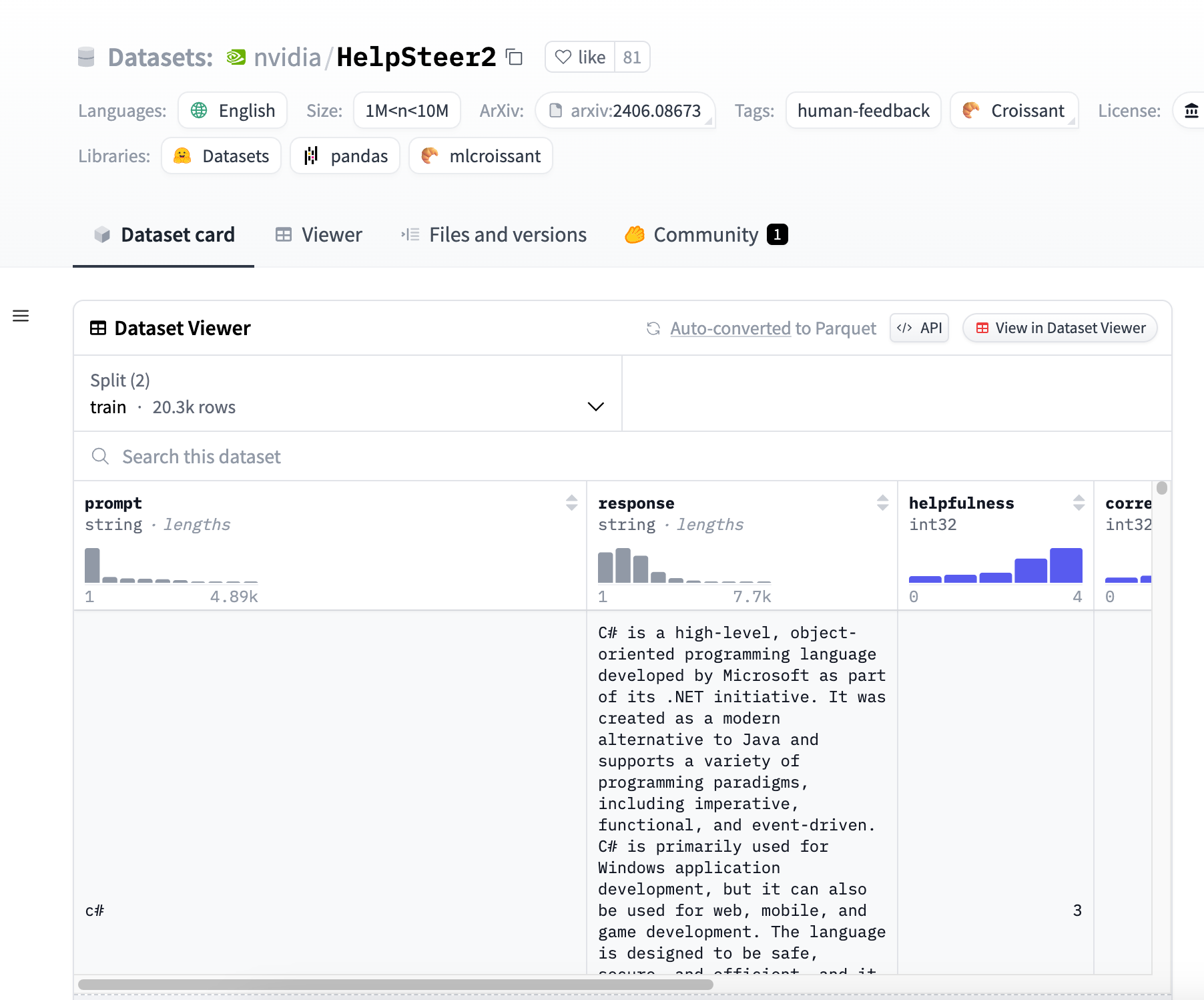Open the hamburger sidebar menu icon
The height and width of the screenshot is (1000, 1204).
pos(21,316)
